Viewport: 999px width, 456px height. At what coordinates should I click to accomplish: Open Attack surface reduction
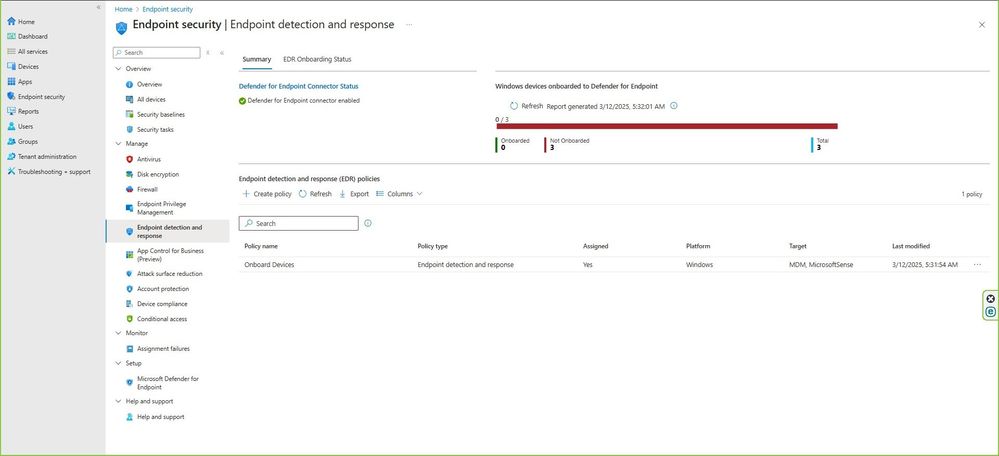click(x=164, y=274)
